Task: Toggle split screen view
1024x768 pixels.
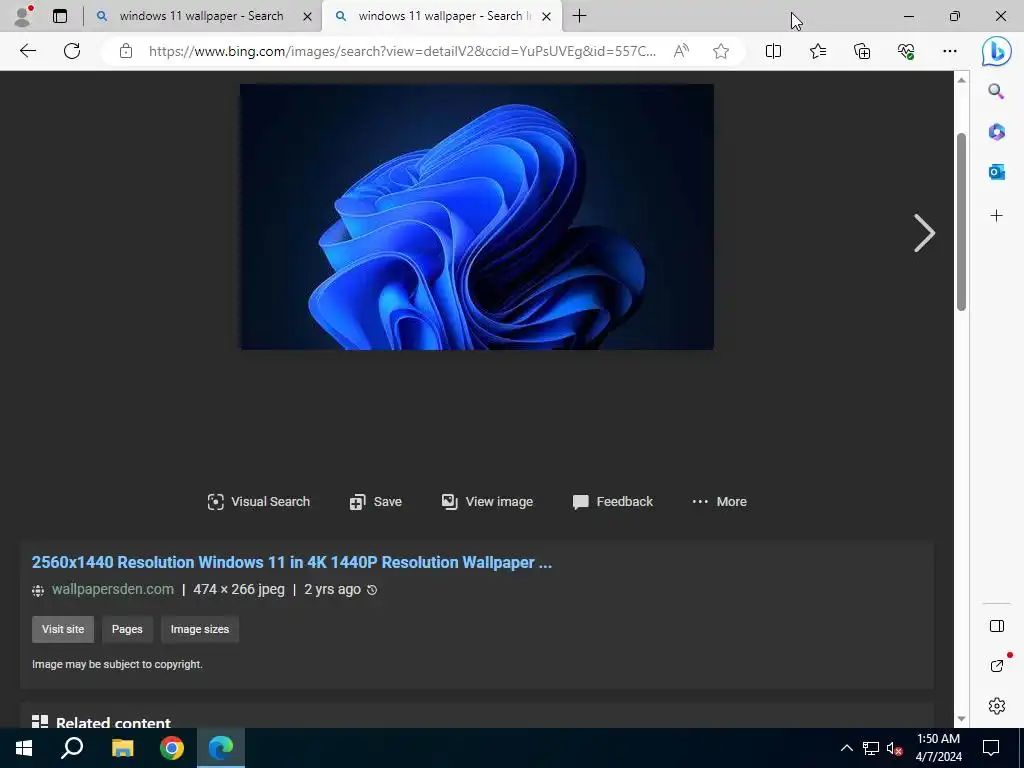Action: pos(773,51)
